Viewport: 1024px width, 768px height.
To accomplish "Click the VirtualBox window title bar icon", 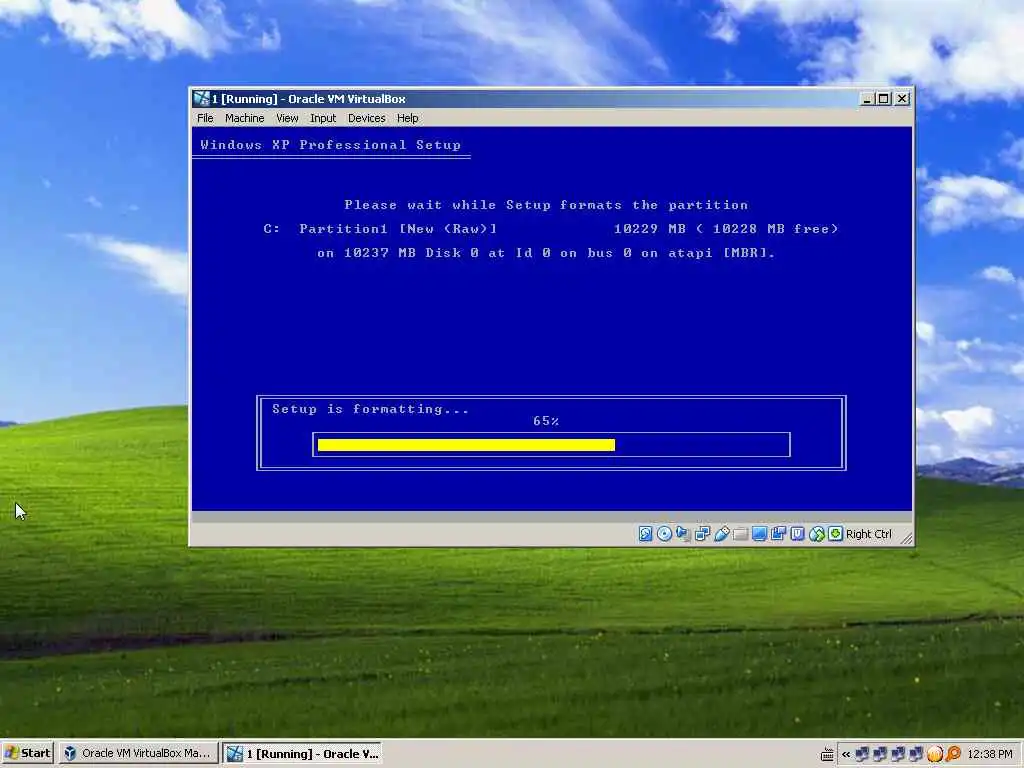I will [x=201, y=99].
